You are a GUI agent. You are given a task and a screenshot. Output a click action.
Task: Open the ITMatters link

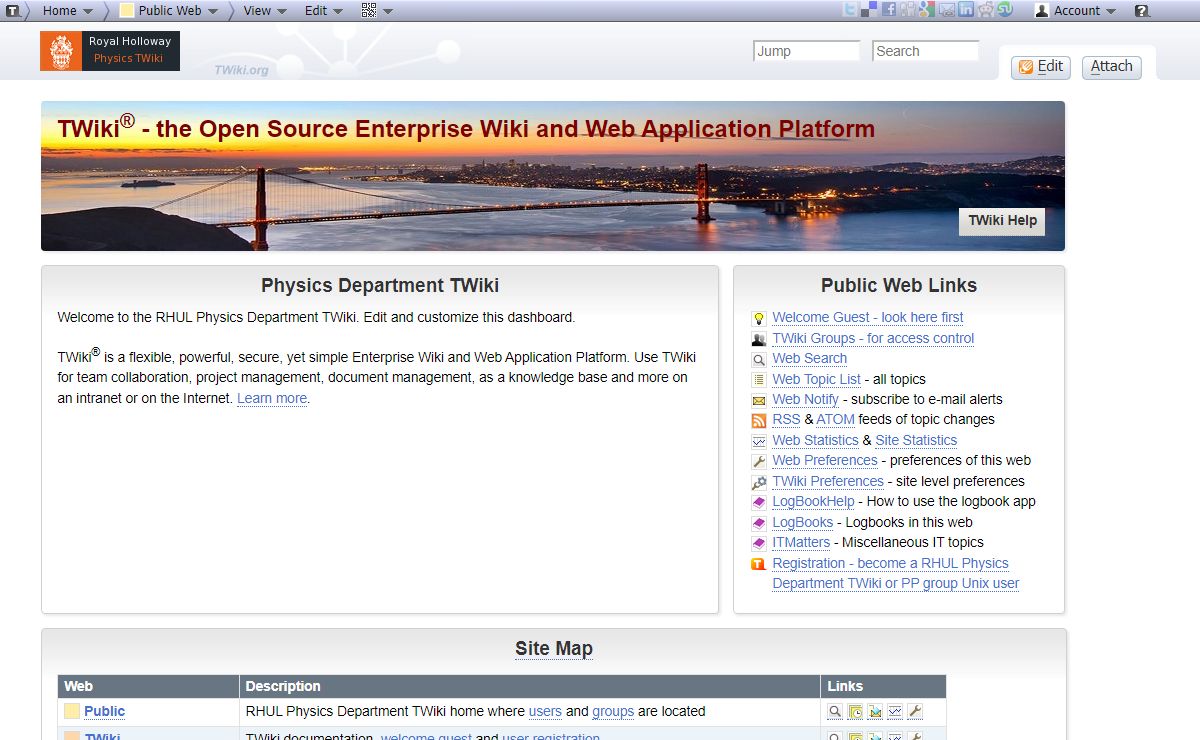coord(801,542)
